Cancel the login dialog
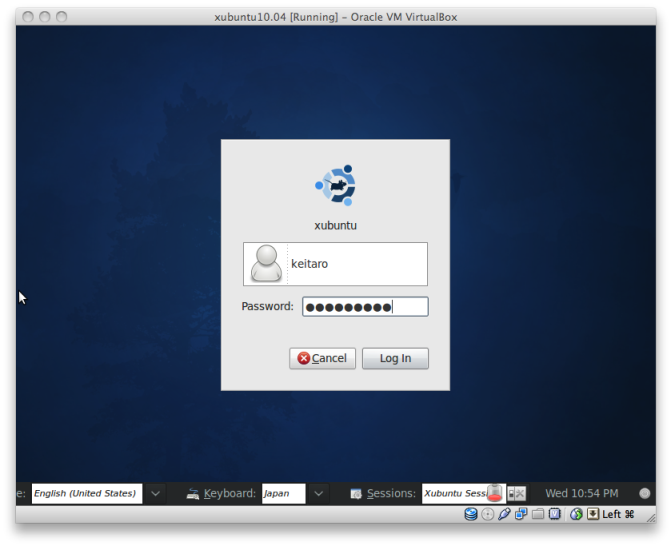 (x=322, y=358)
